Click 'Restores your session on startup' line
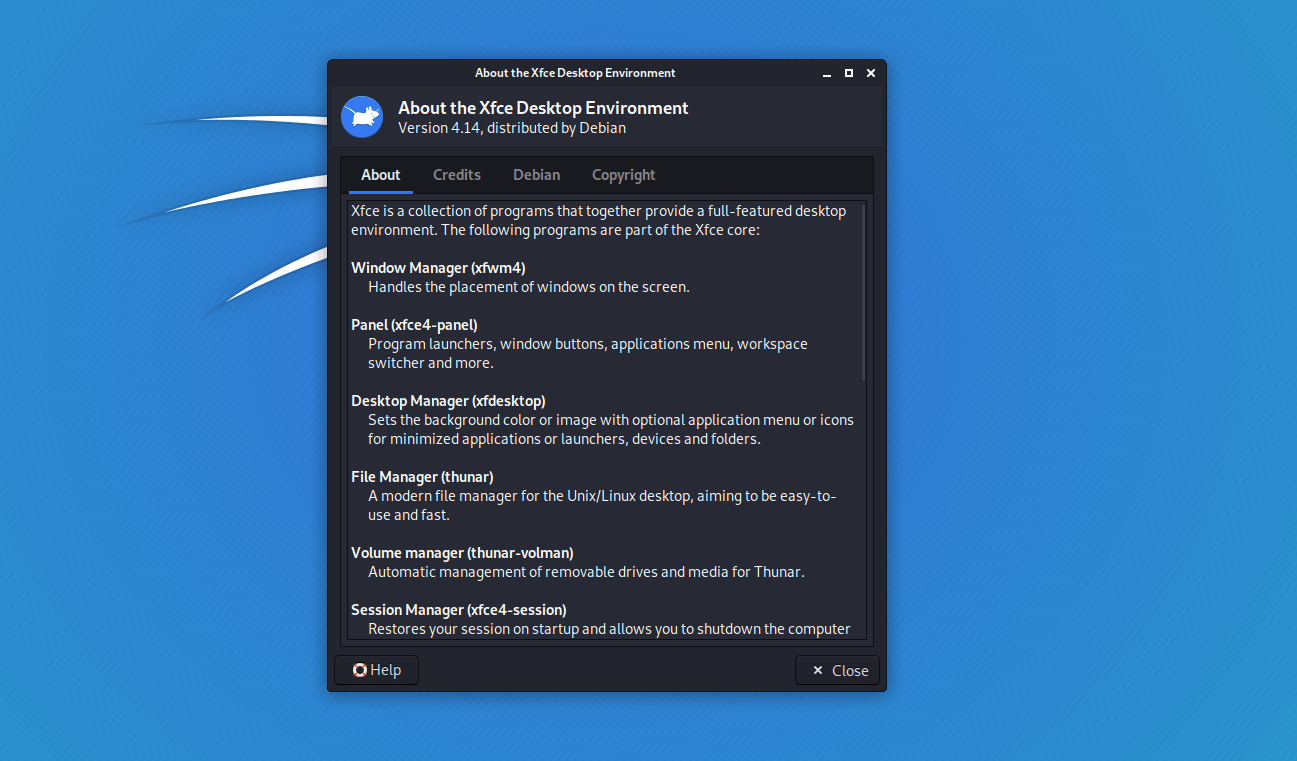 click(x=609, y=629)
